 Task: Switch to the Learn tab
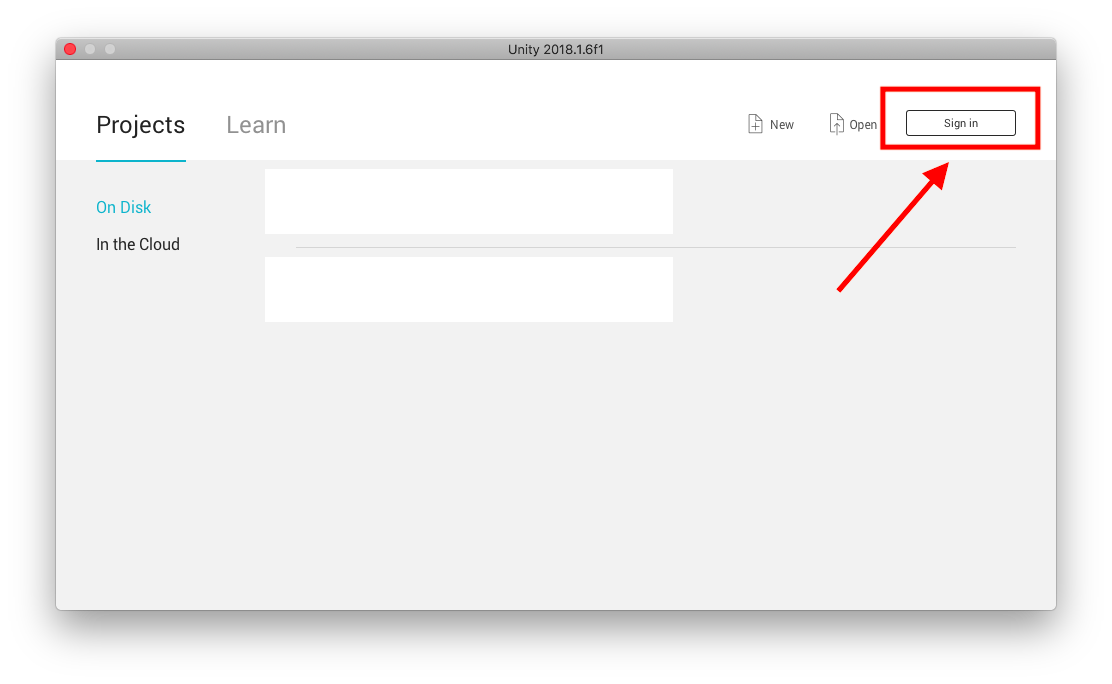pyautogui.click(x=256, y=125)
